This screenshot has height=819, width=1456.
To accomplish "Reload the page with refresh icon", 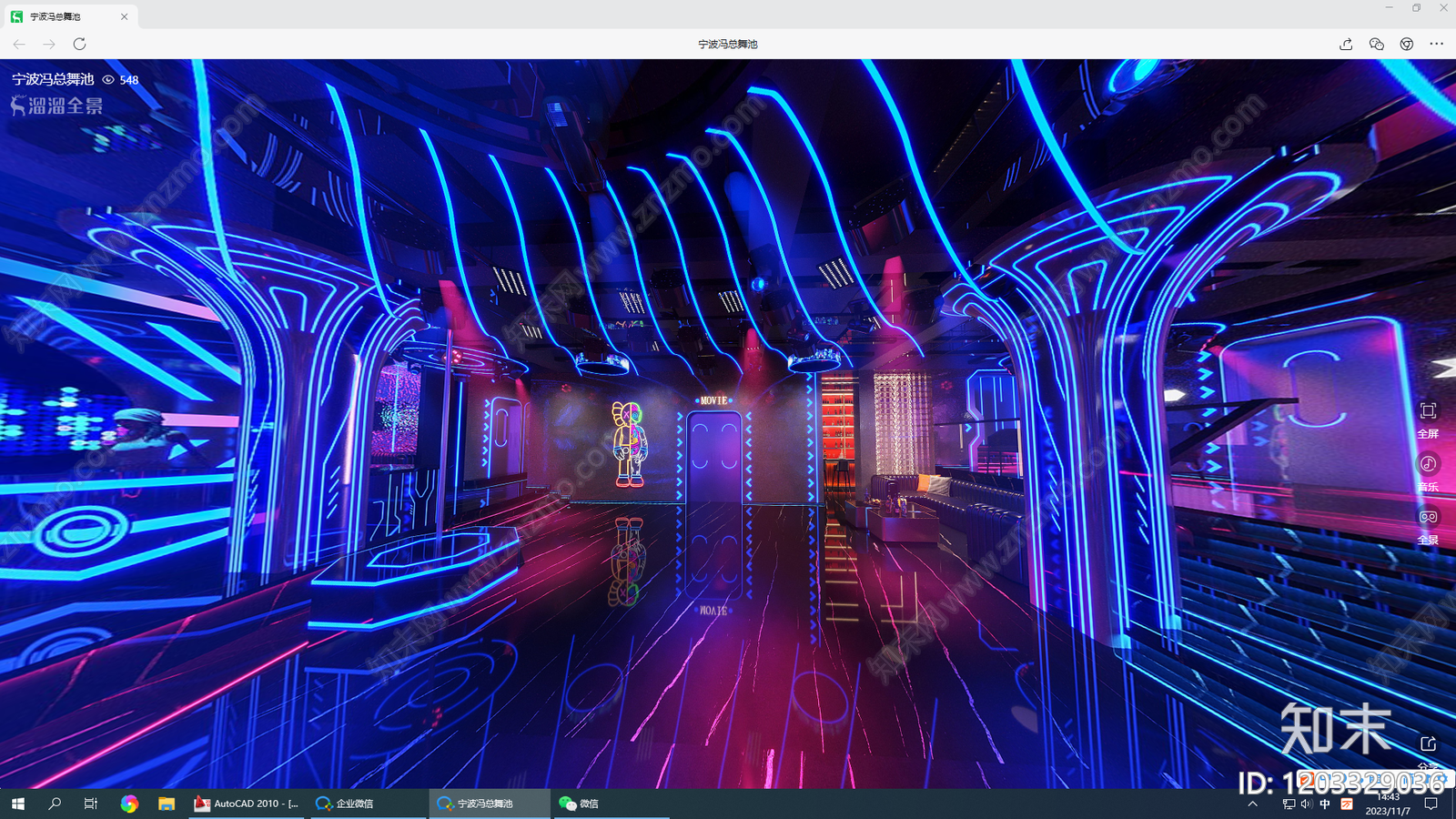I will coord(80,44).
